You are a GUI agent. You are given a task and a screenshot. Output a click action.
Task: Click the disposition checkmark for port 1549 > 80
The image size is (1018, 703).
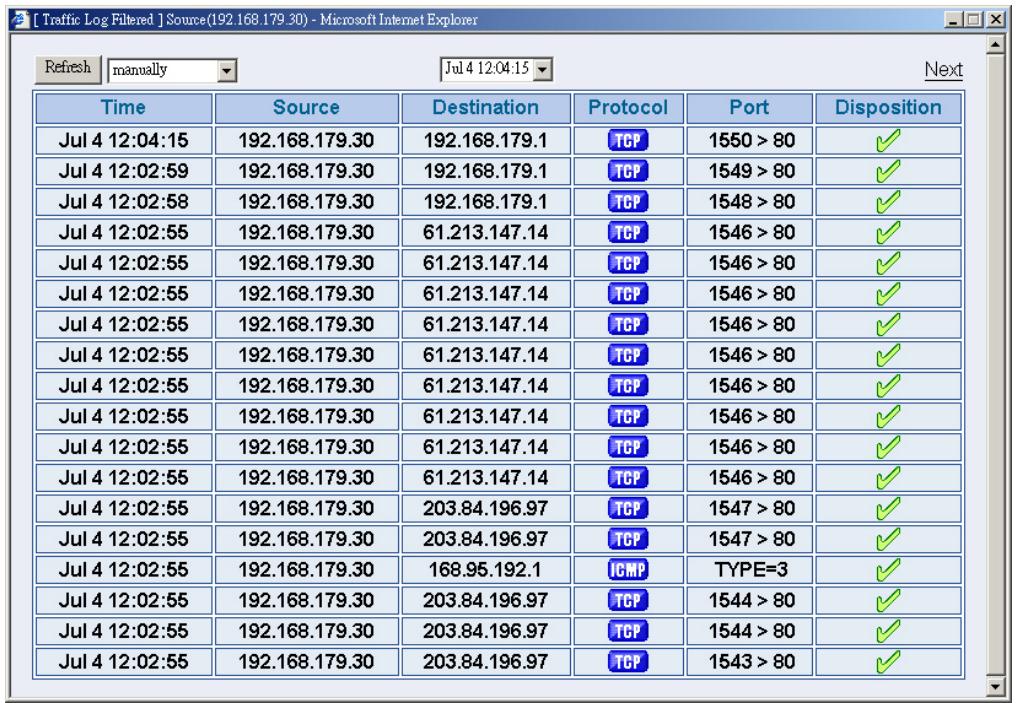click(x=888, y=171)
